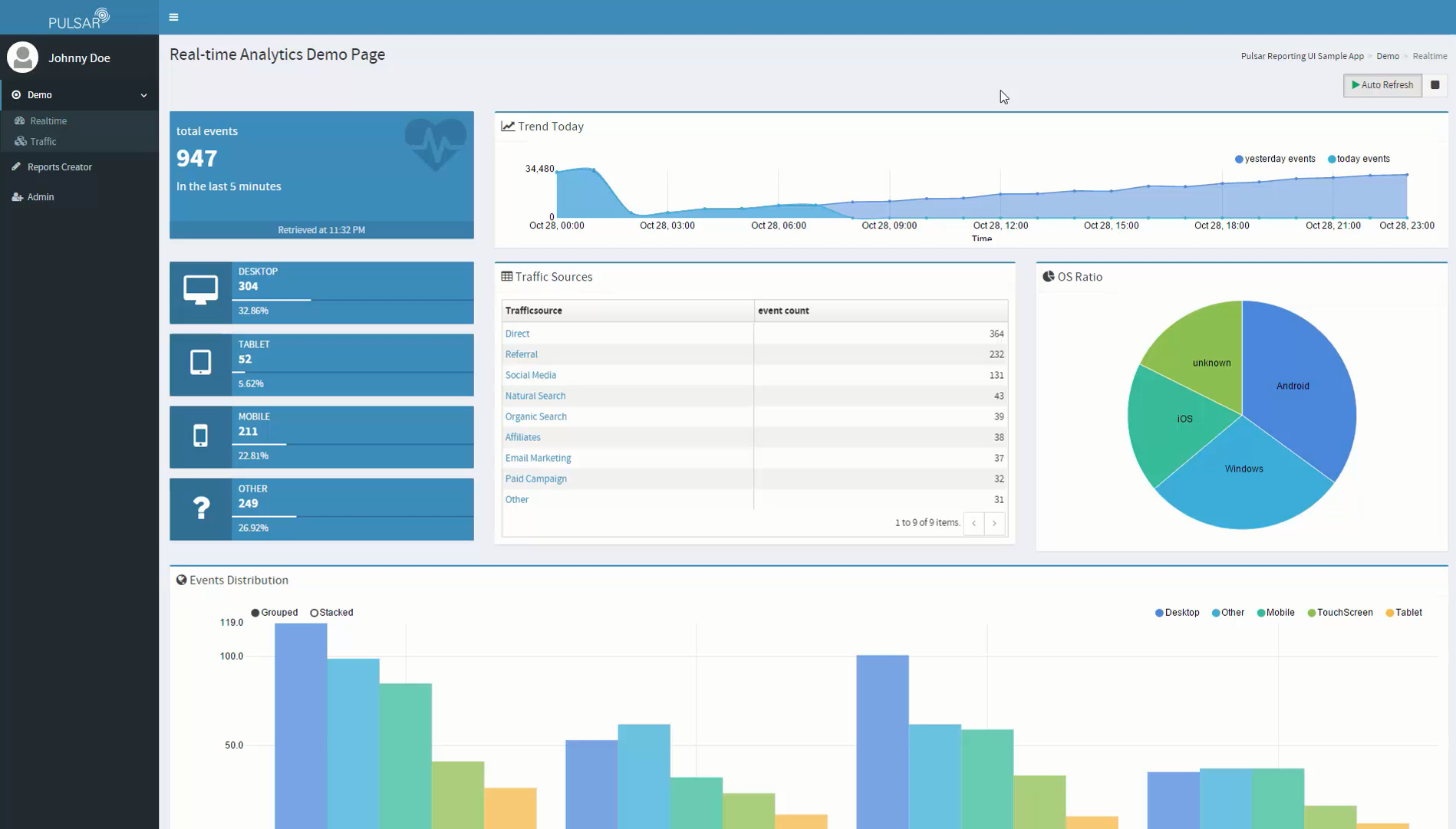Screen dimensions: 1456x829
Task: Click the Other 249 stats card
Action: pos(321,509)
